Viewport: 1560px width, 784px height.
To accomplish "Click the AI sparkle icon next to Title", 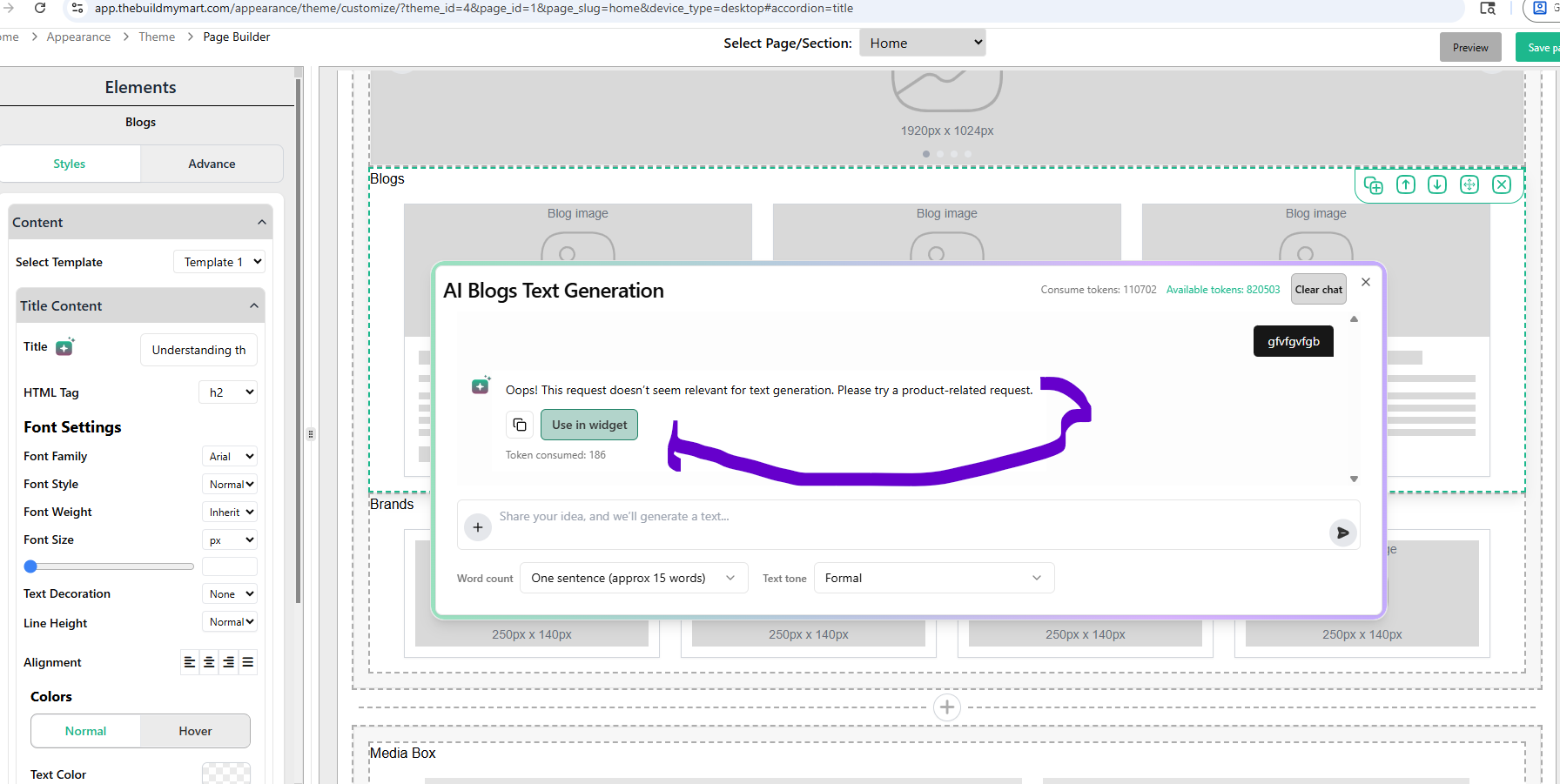I will 65,347.
